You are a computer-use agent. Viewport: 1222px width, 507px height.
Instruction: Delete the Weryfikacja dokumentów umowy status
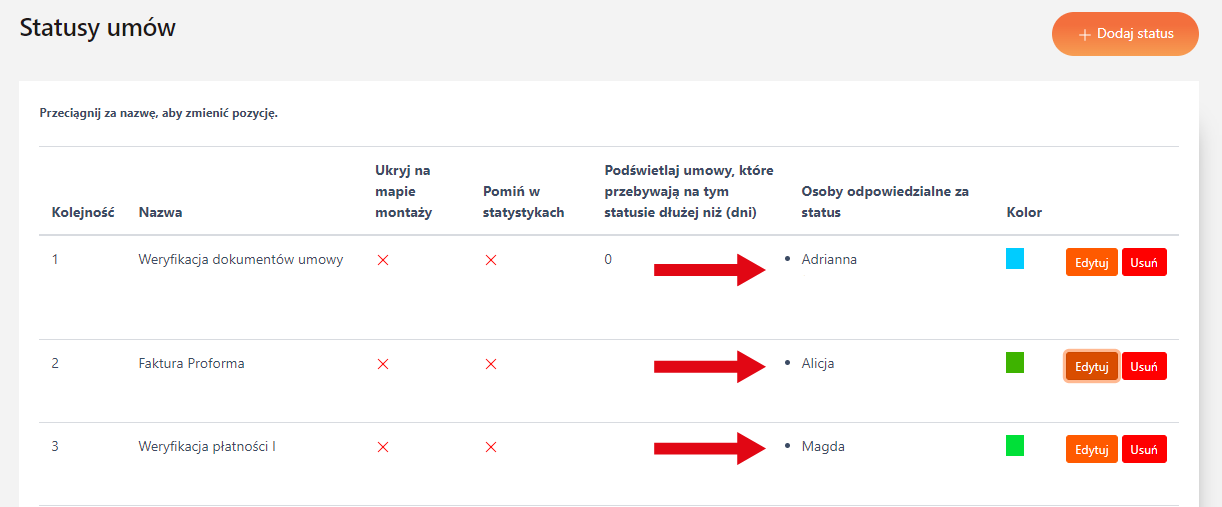(x=1144, y=262)
